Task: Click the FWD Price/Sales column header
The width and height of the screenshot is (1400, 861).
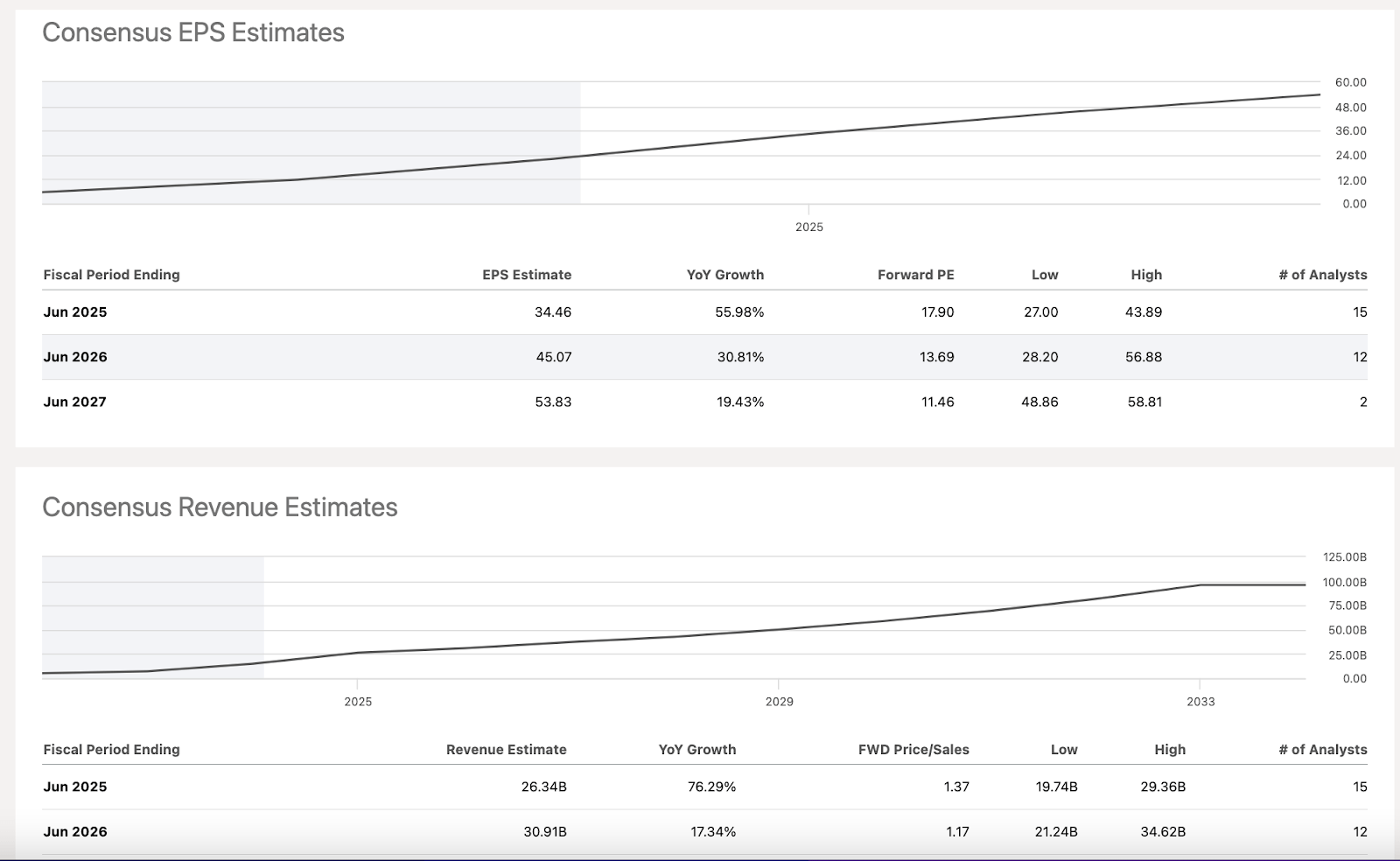Action: click(913, 750)
